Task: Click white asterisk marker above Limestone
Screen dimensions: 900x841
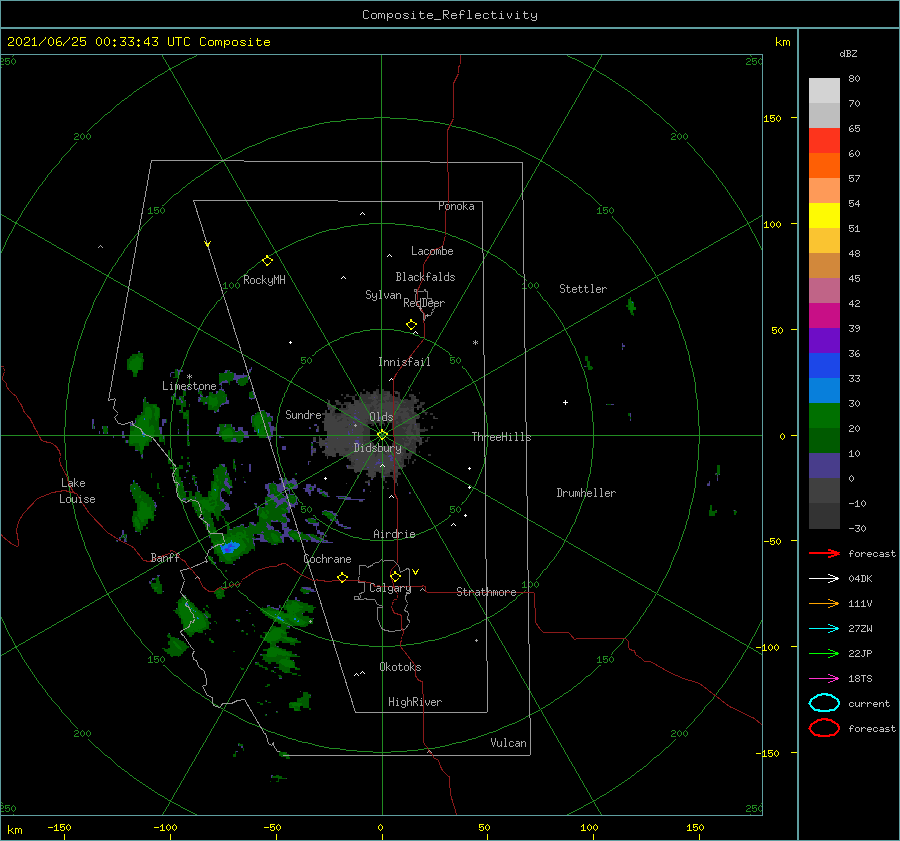Action: click(x=189, y=377)
